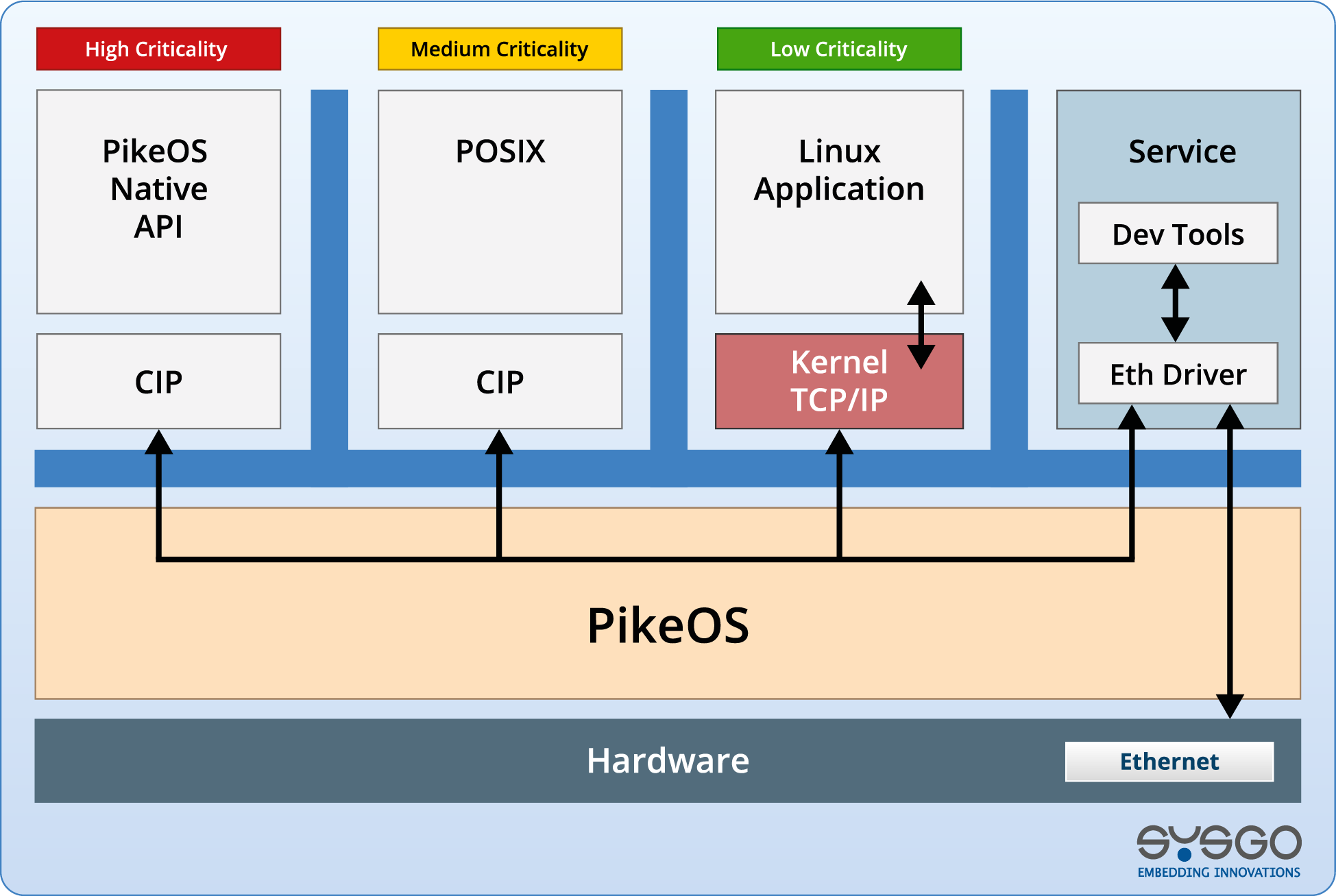The width and height of the screenshot is (1336, 896).
Task: Click the Service heading text
Action: [x=1182, y=152]
